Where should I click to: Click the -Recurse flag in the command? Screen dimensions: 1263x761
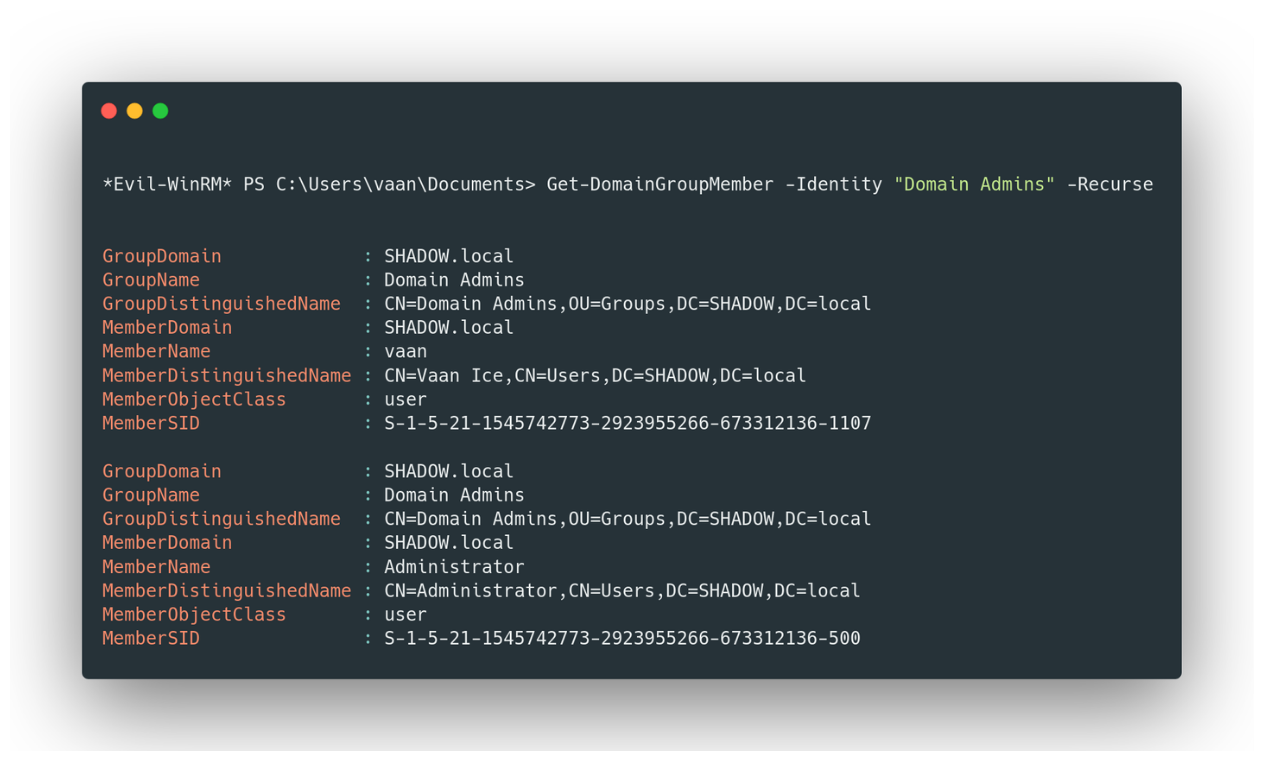click(x=1109, y=185)
